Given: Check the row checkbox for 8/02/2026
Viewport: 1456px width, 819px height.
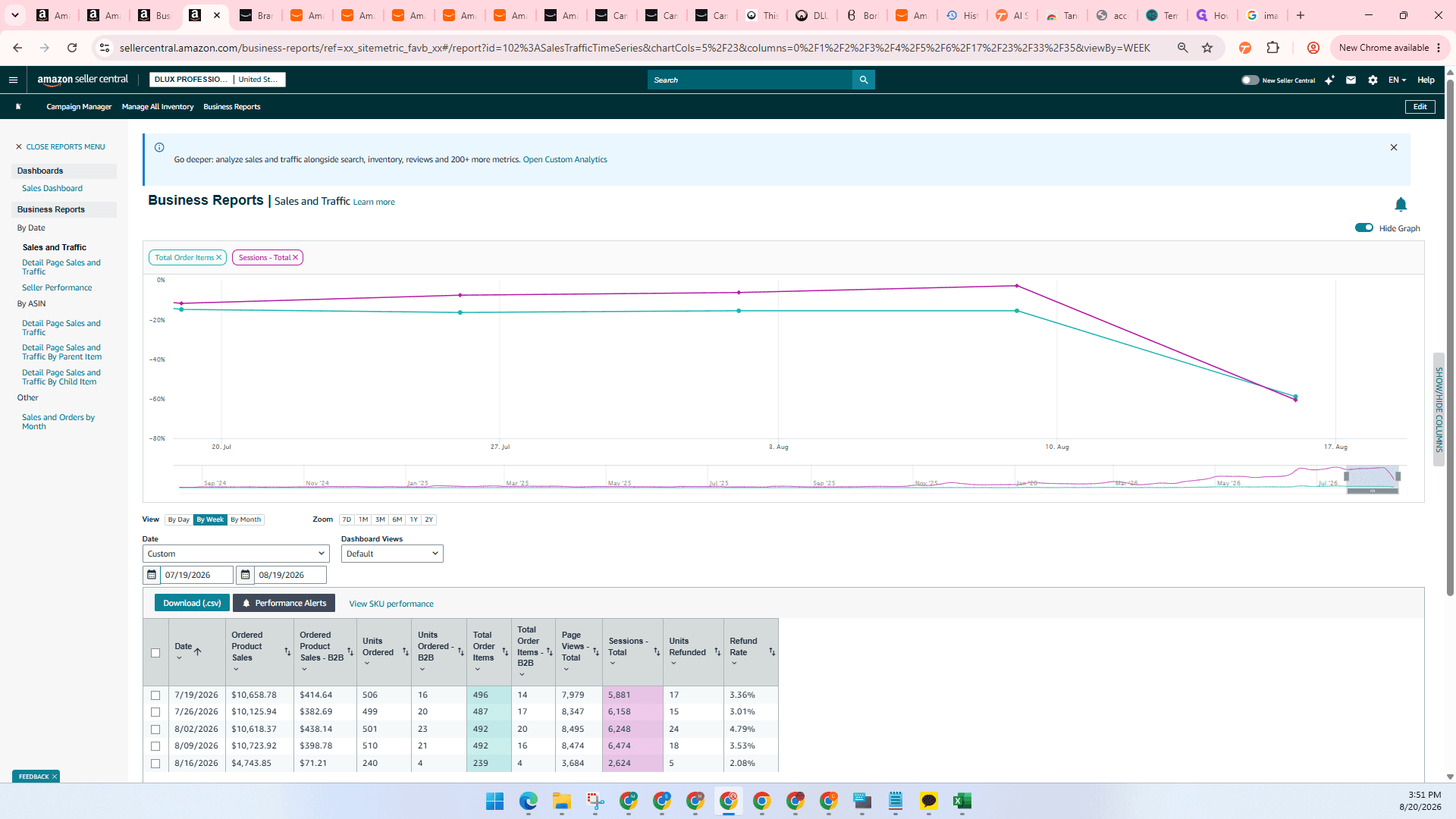Looking at the screenshot, I should (x=155, y=730).
